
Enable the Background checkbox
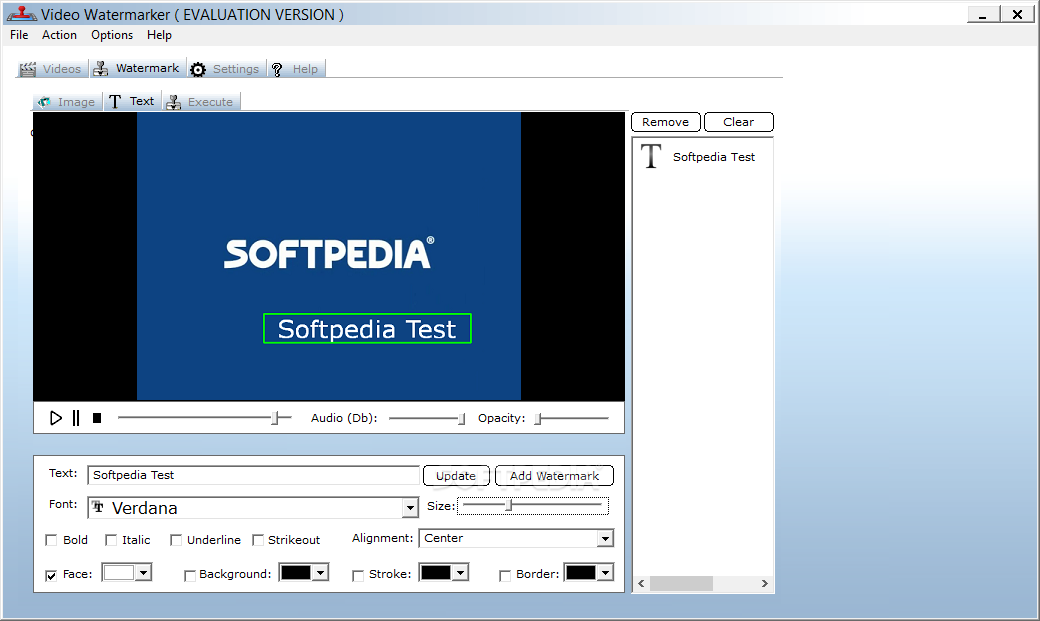click(x=190, y=575)
